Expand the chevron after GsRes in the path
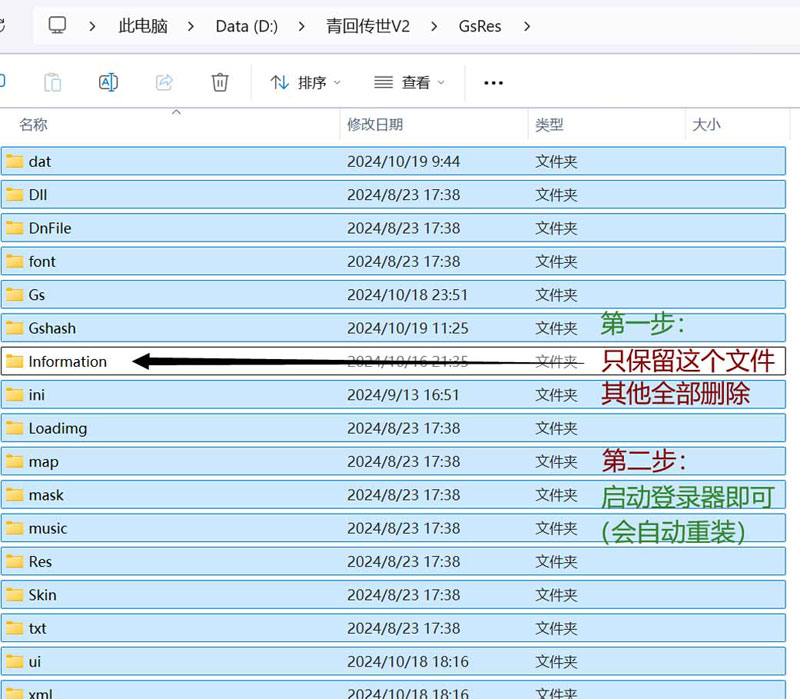This screenshot has height=699, width=800. tap(527, 26)
